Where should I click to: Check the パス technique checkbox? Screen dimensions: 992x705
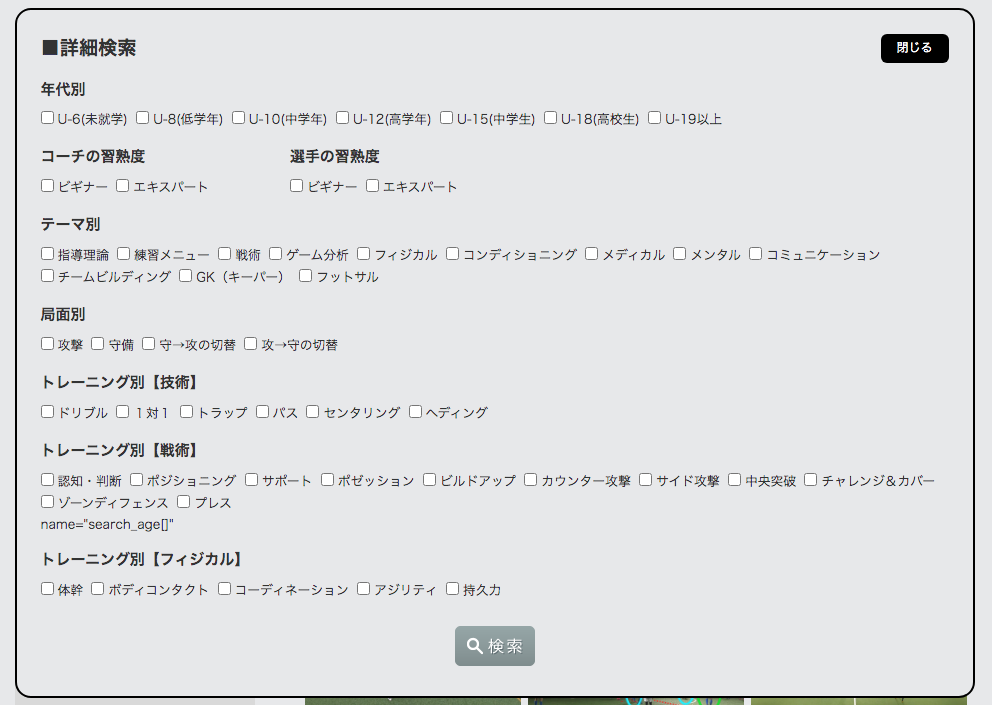[263, 412]
